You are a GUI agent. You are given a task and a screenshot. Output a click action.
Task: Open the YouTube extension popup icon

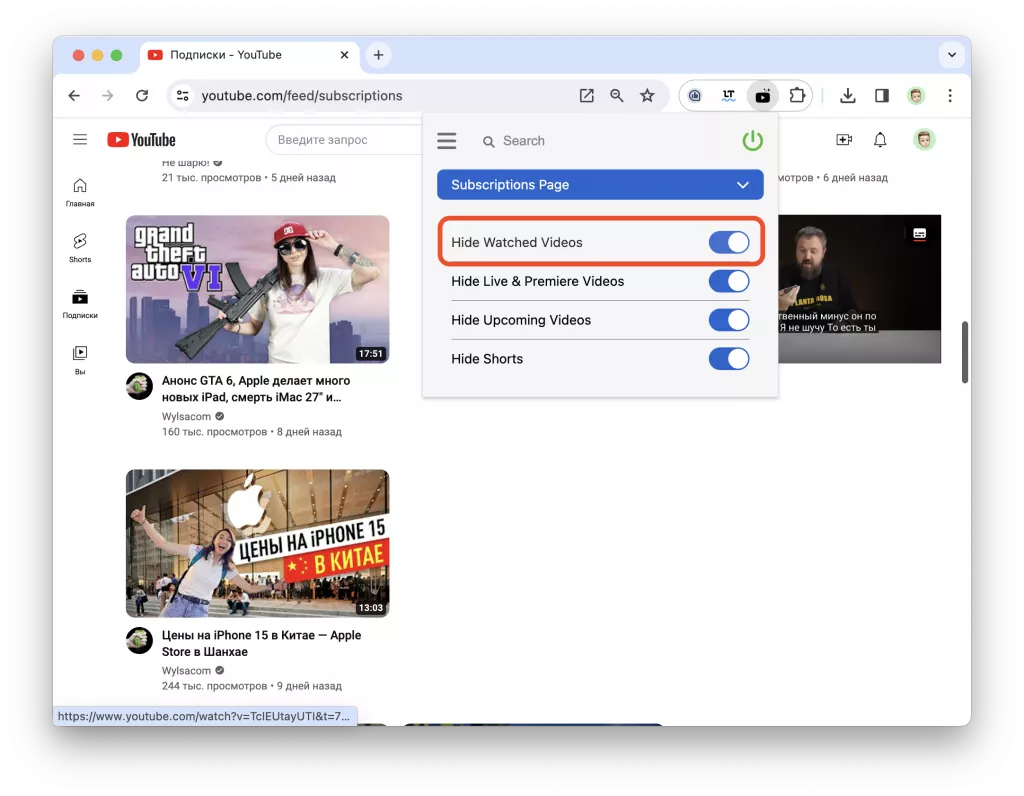pyautogui.click(x=763, y=95)
